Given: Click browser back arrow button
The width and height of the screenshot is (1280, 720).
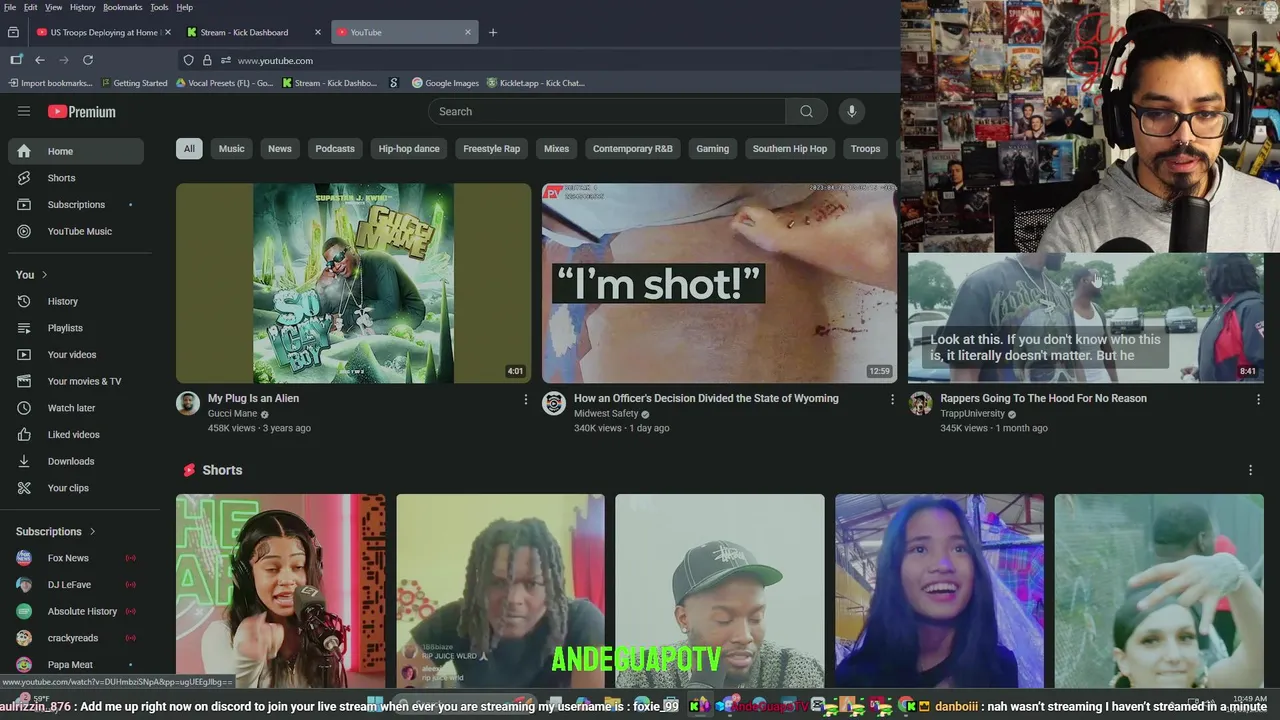Looking at the screenshot, I should click(x=40, y=60).
